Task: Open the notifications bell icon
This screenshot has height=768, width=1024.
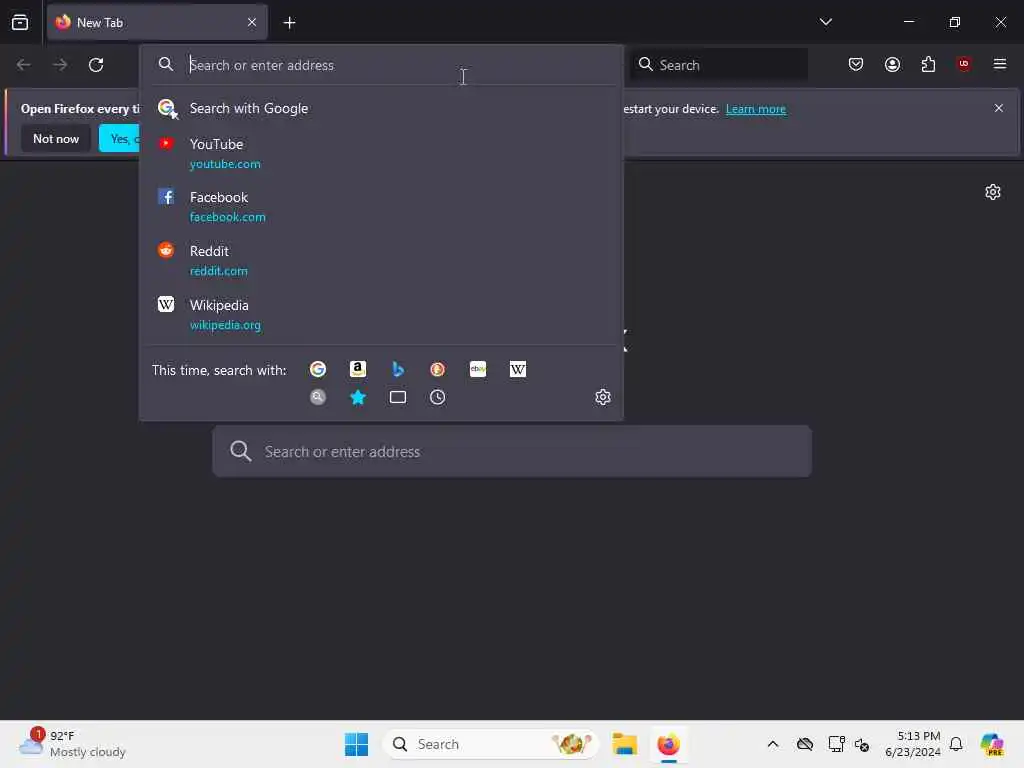Action: pyautogui.click(x=956, y=744)
